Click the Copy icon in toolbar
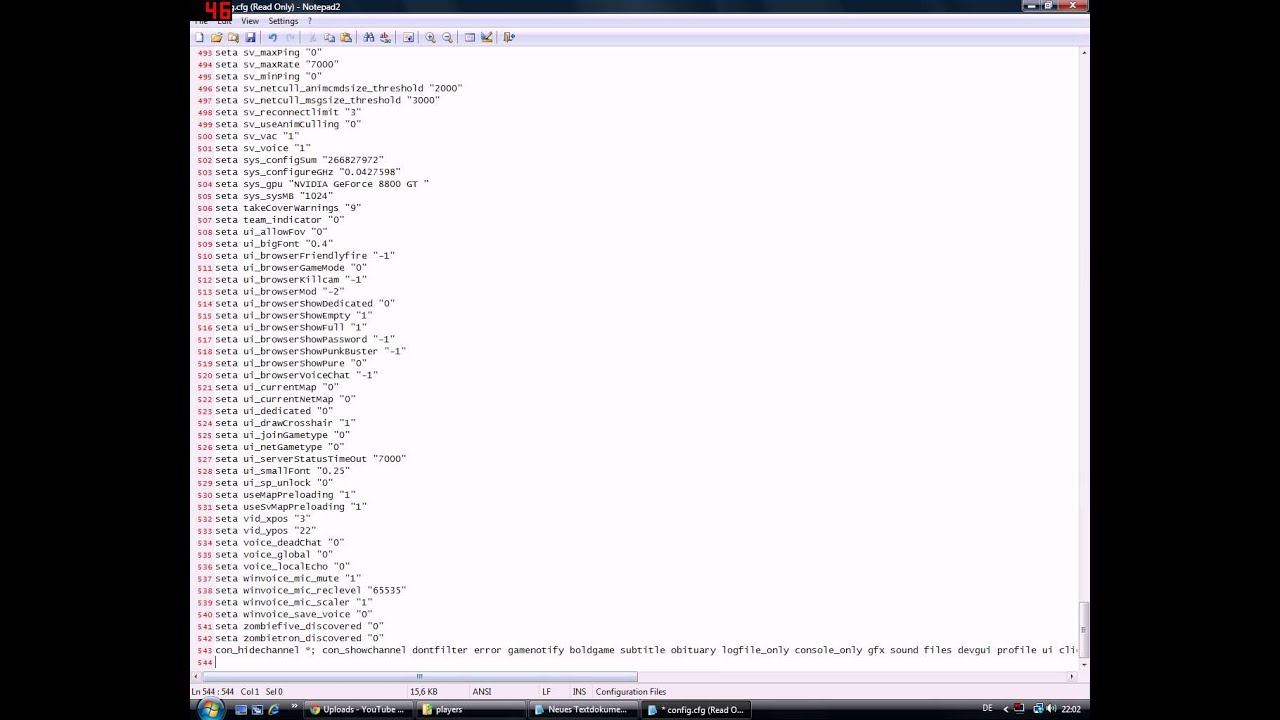Screen dimensions: 1280x720 tap(329, 37)
